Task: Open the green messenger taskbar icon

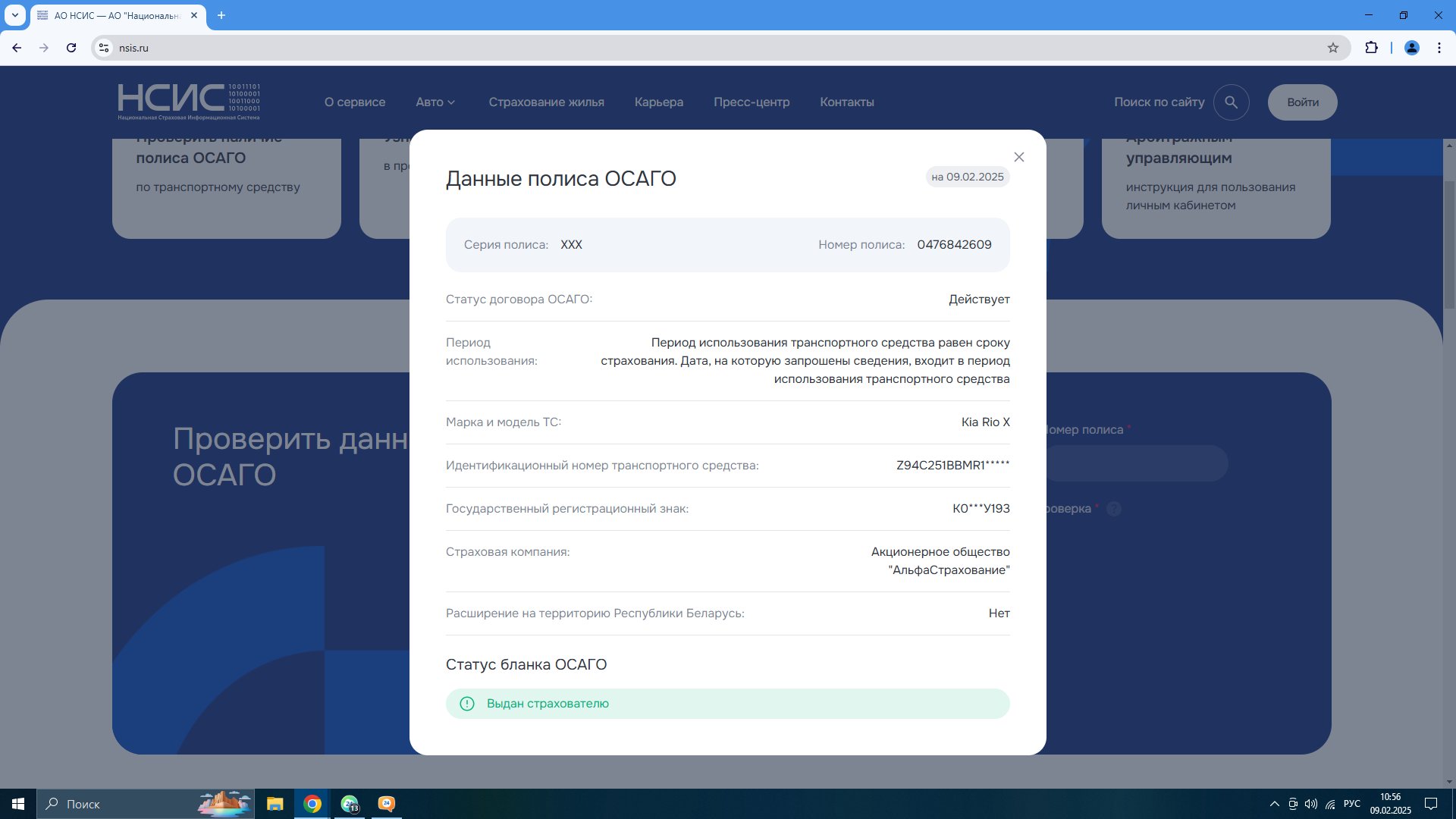Action: click(x=350, y=804)
